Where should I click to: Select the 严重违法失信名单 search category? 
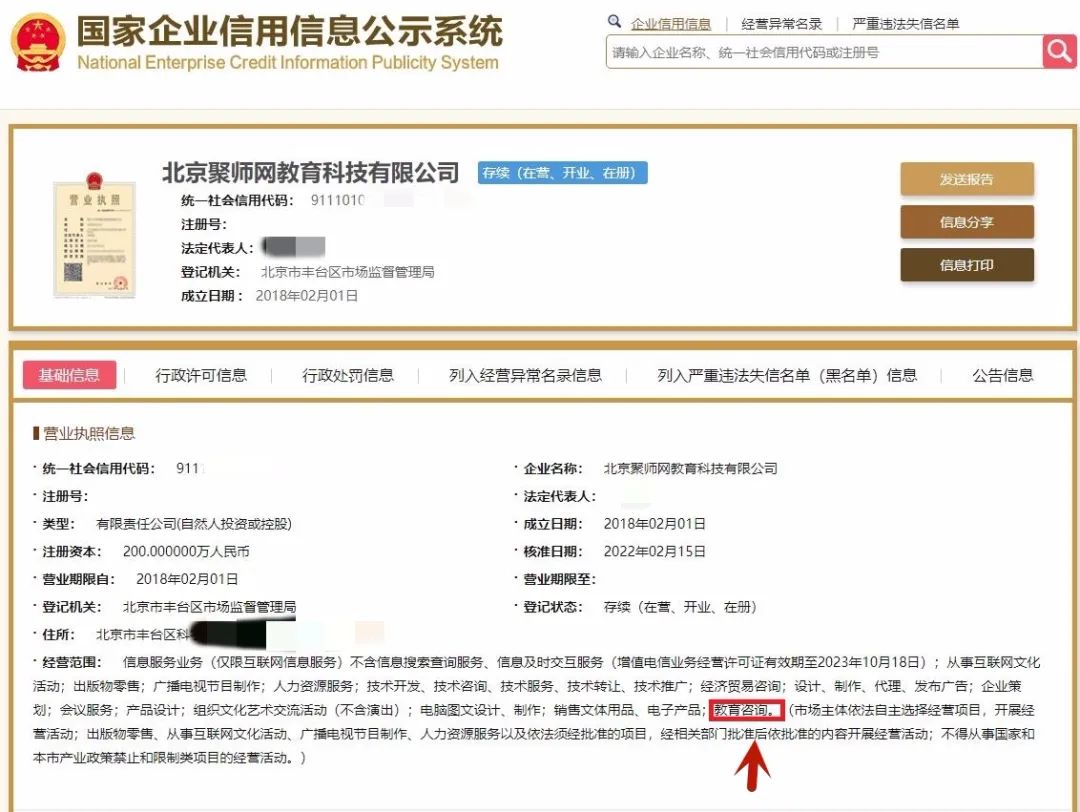pyautogui.click(x=906, y=24)
